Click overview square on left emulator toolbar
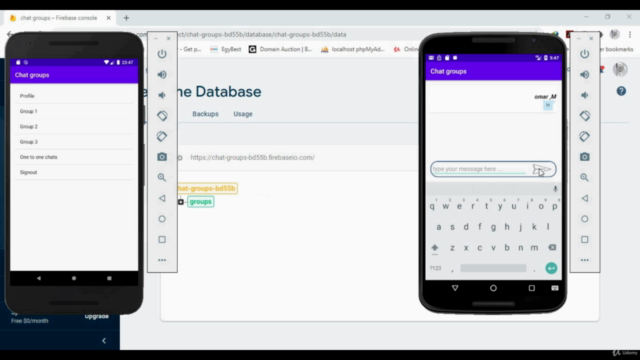 pyautogui.click(x=162, y=240)
